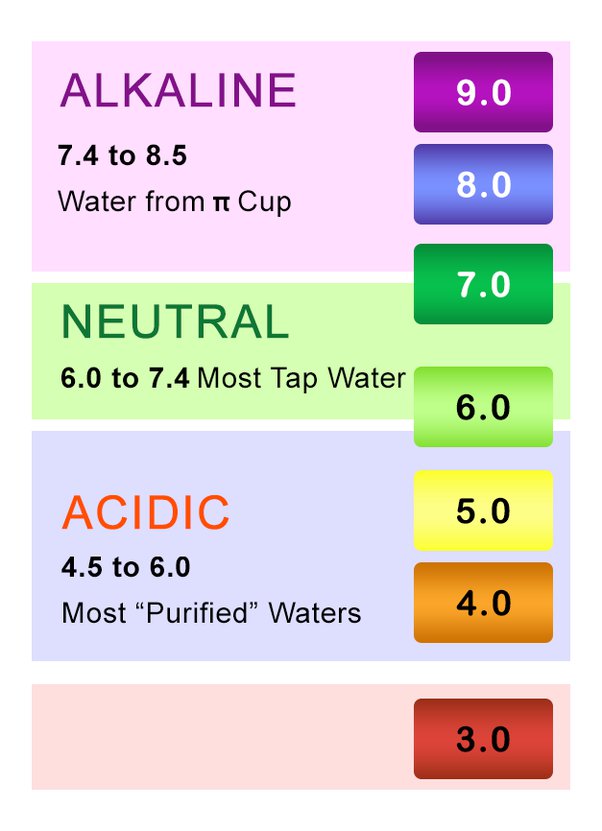Click the orange 4.0 pH swatch
The image size is (602, 831).
[x=483, y=603]
